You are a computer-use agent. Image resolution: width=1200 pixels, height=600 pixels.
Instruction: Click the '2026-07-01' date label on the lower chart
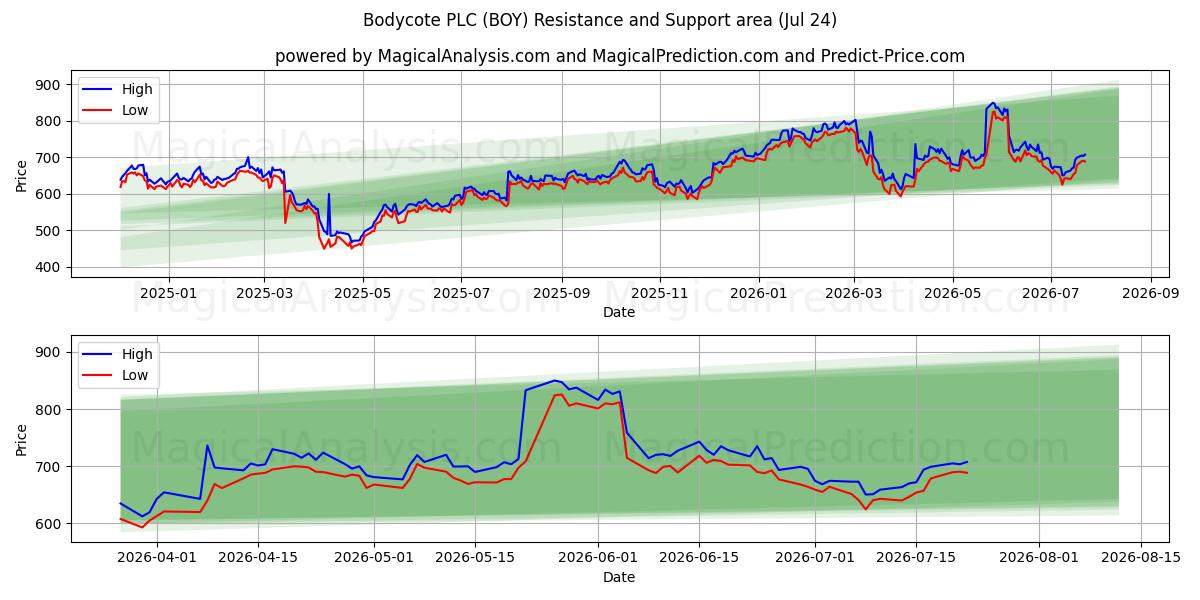(x=814, y=558)
